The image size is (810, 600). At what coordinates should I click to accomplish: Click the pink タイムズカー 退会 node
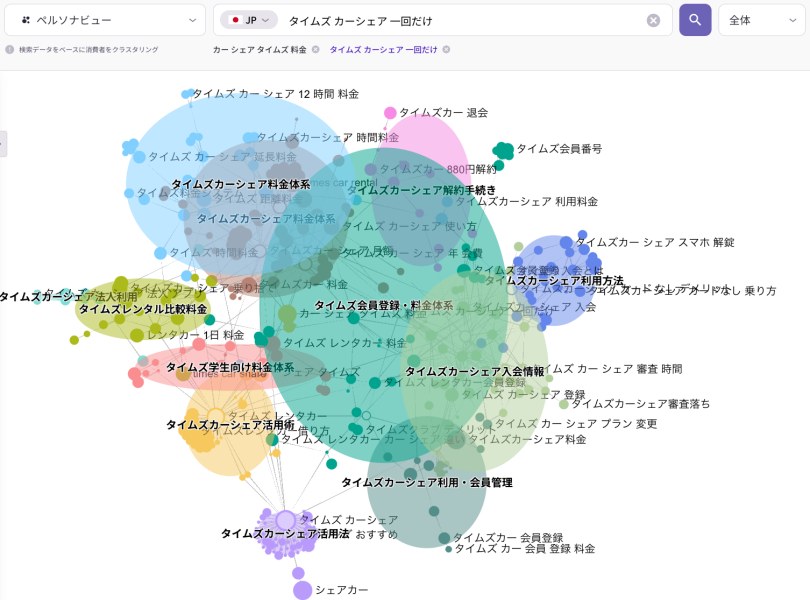pyautogui.click(x=390, y=113)
